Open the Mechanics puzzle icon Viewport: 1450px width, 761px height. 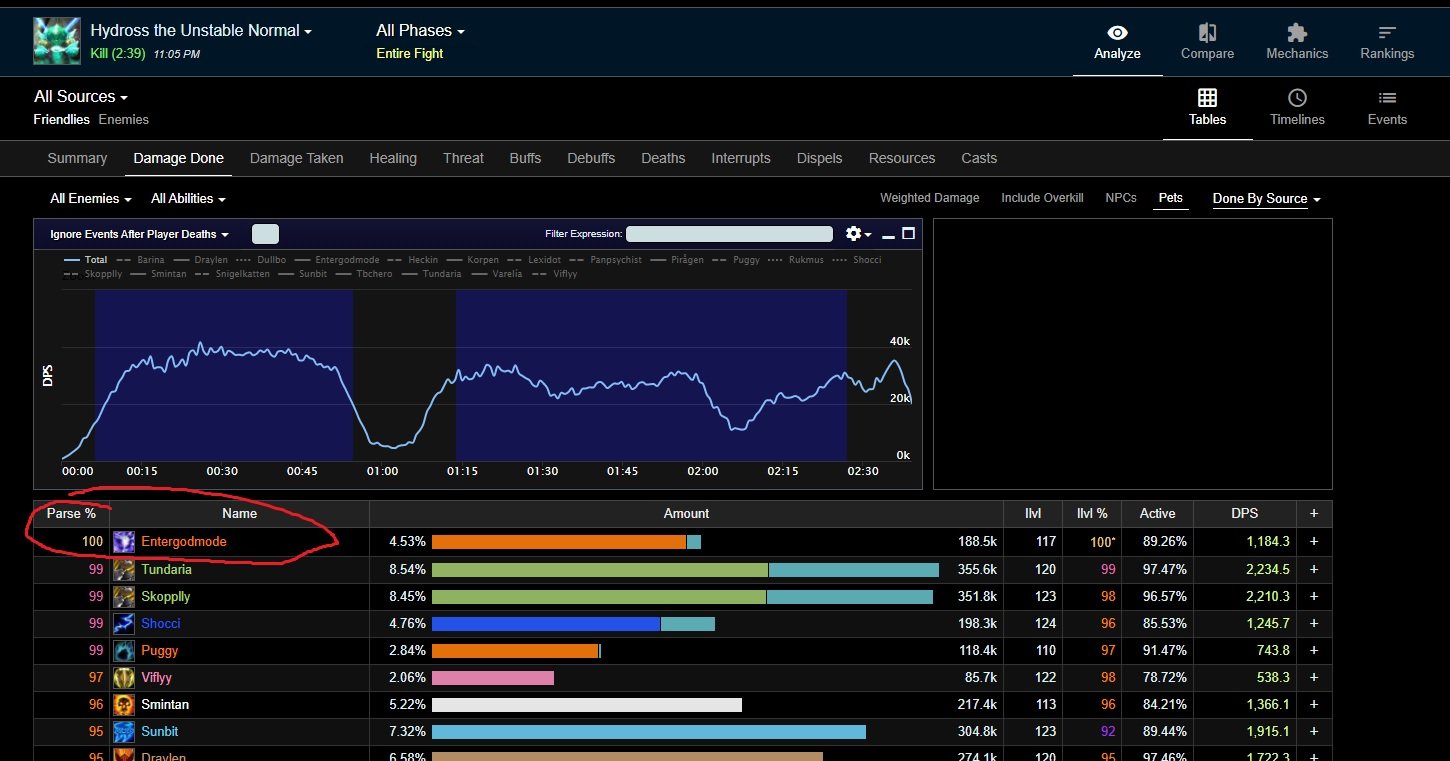tap(1297, 33)
